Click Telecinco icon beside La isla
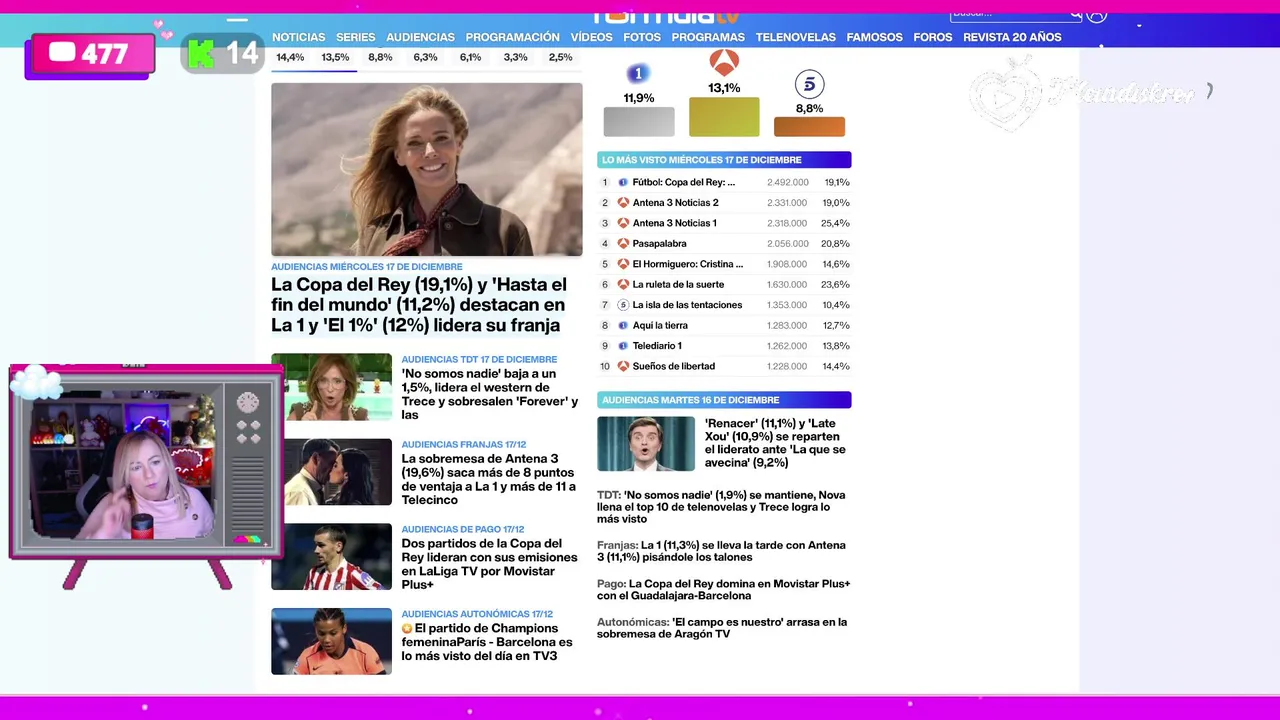 [x=623, y=305]
